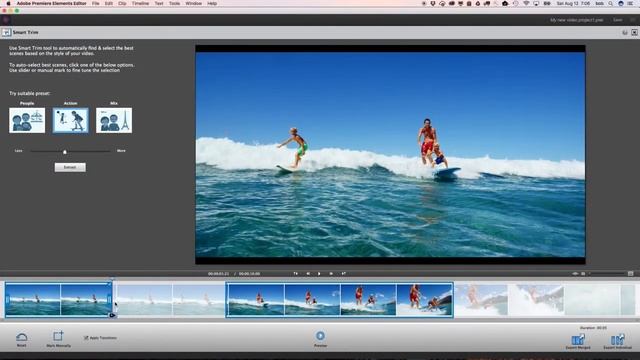640x360 pixels.
Task: Toggle the Apply Transitions checkbox
Action: pos(86,338)
